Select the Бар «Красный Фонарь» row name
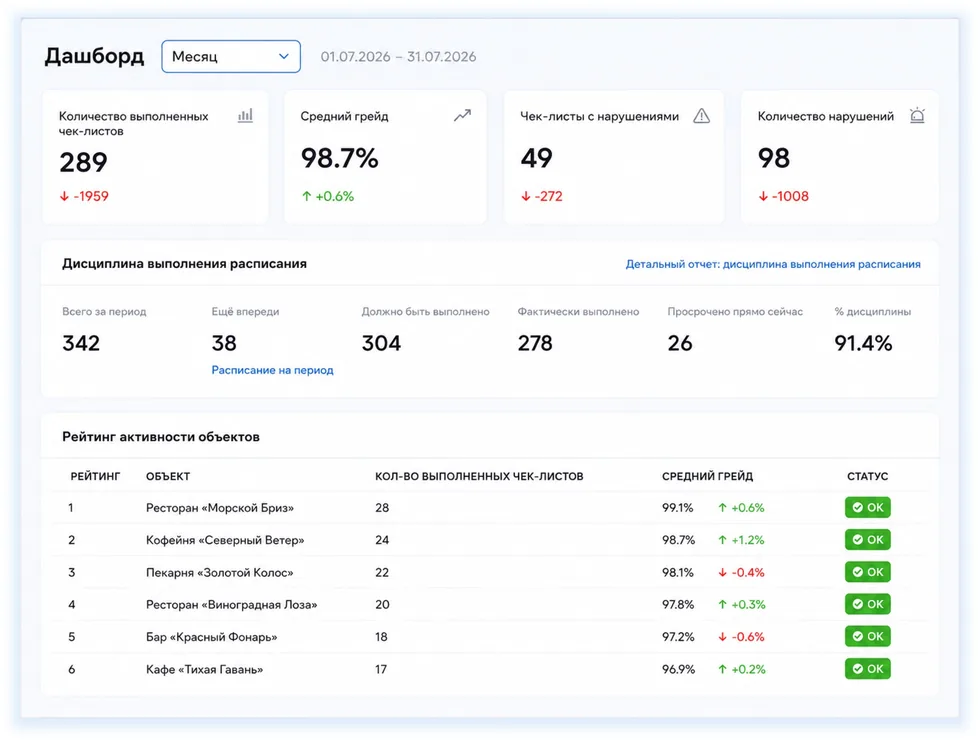Screen dimensions: 980x741 click(211, 637)
